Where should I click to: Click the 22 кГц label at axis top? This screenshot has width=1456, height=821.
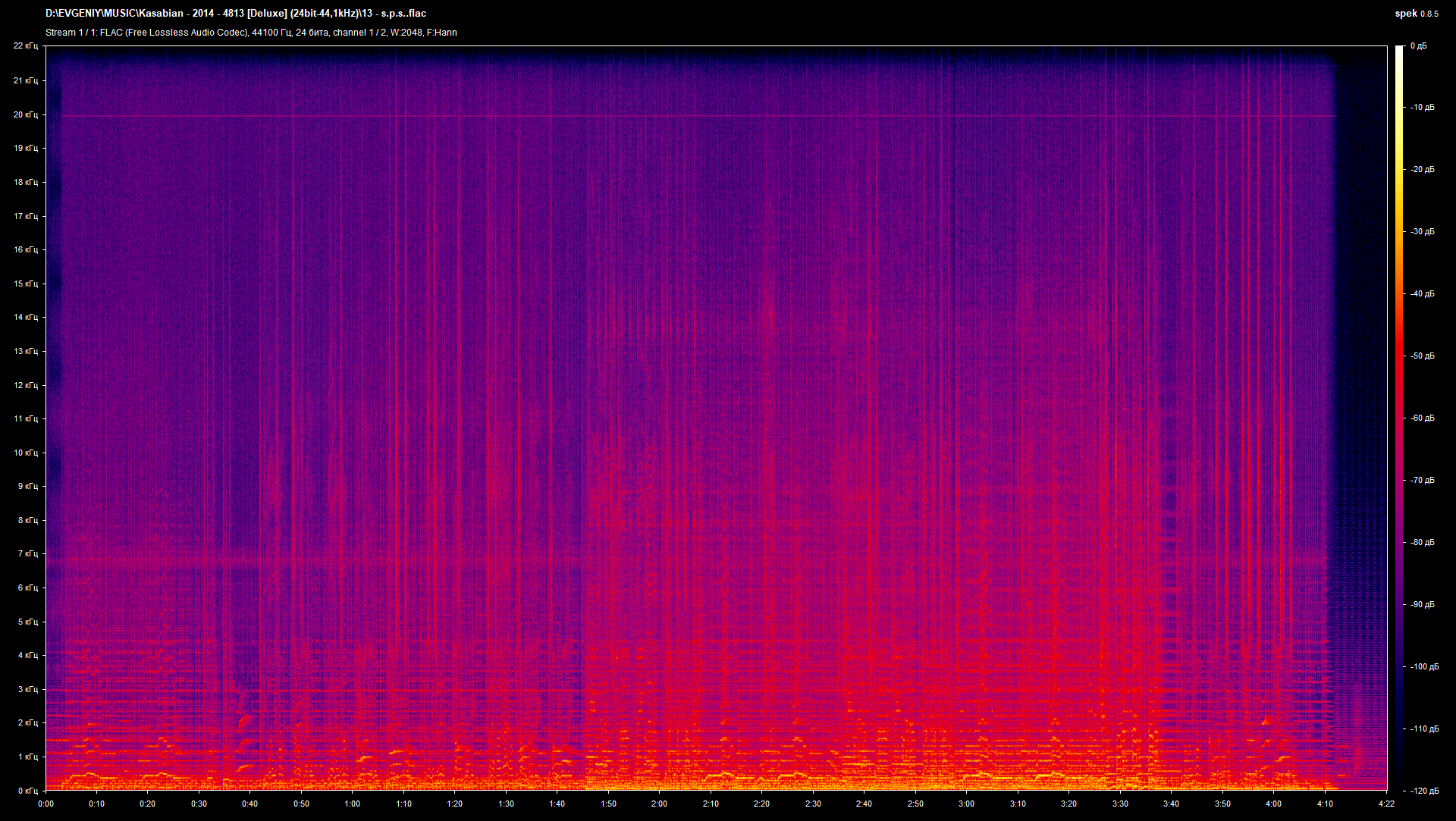(x=25, y=46)
